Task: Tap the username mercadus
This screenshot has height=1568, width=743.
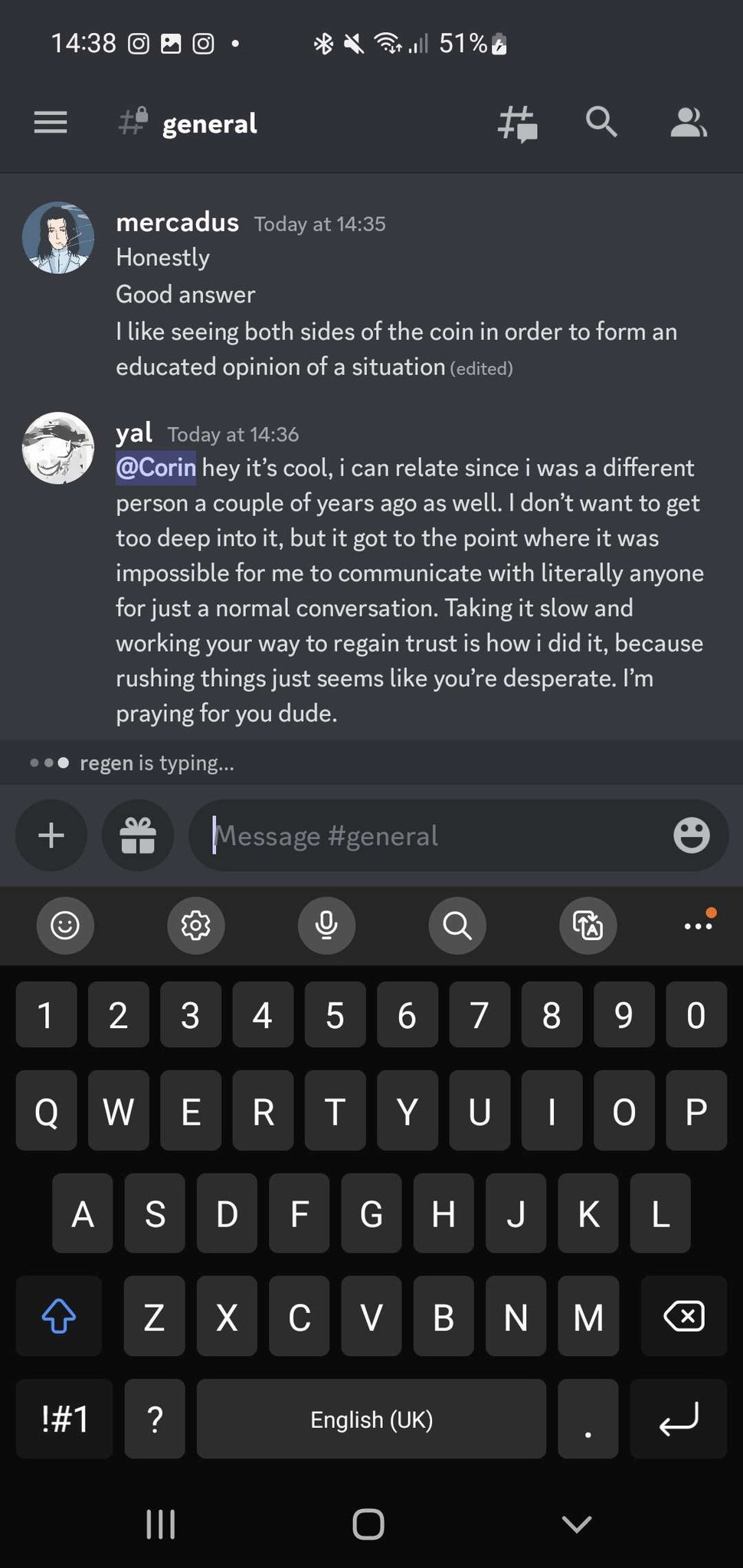Action: 177,222
